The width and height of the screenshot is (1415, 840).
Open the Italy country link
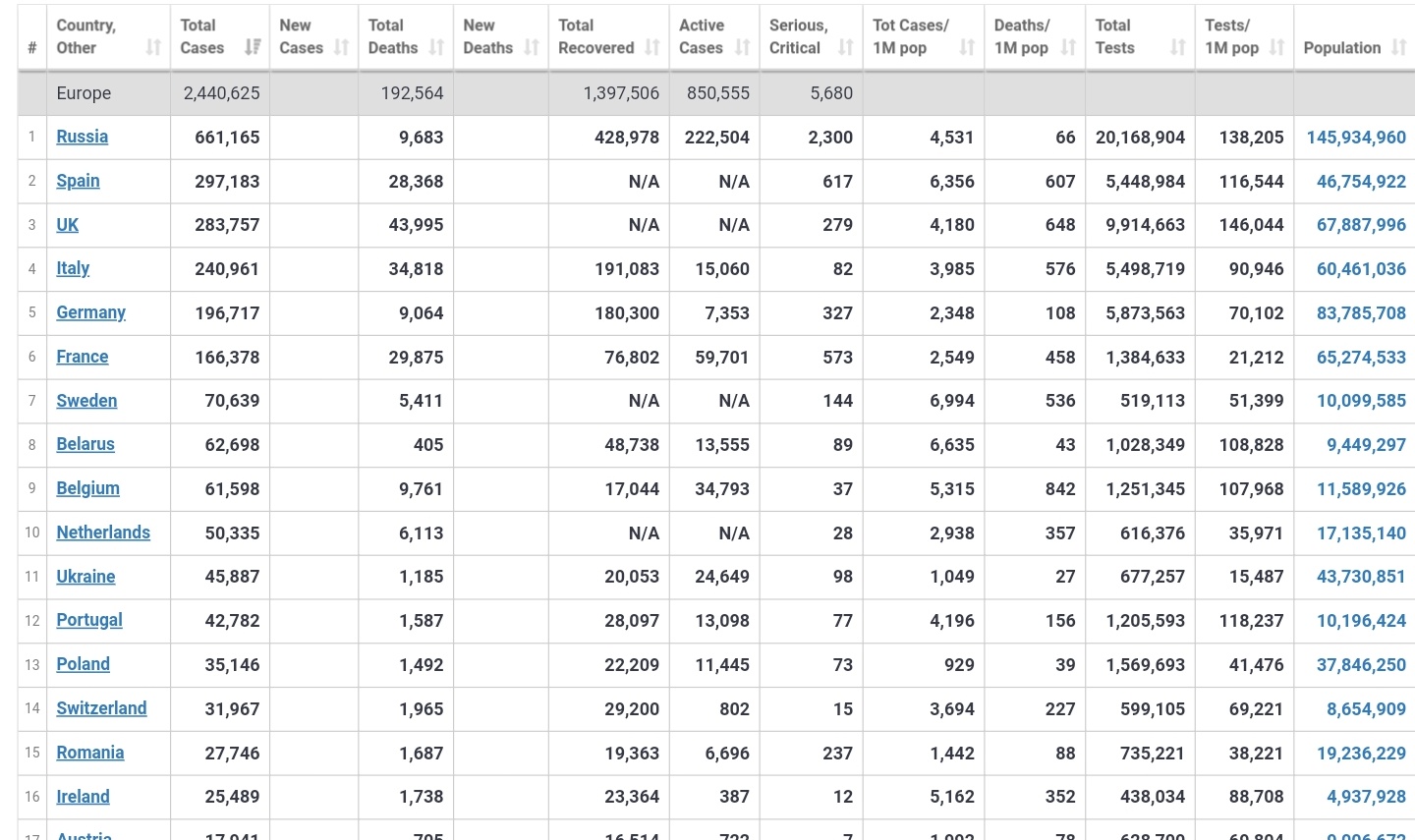coord(73,268)
